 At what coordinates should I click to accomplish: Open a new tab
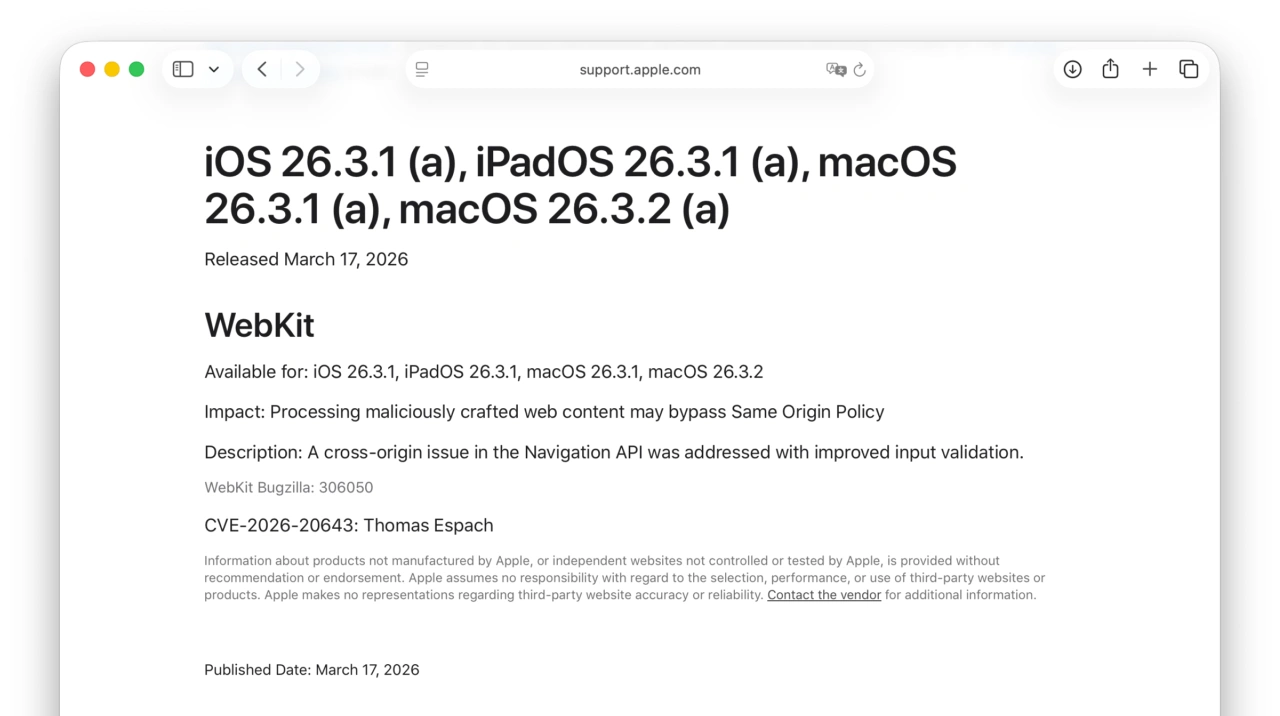click(x=1149, y=69)
